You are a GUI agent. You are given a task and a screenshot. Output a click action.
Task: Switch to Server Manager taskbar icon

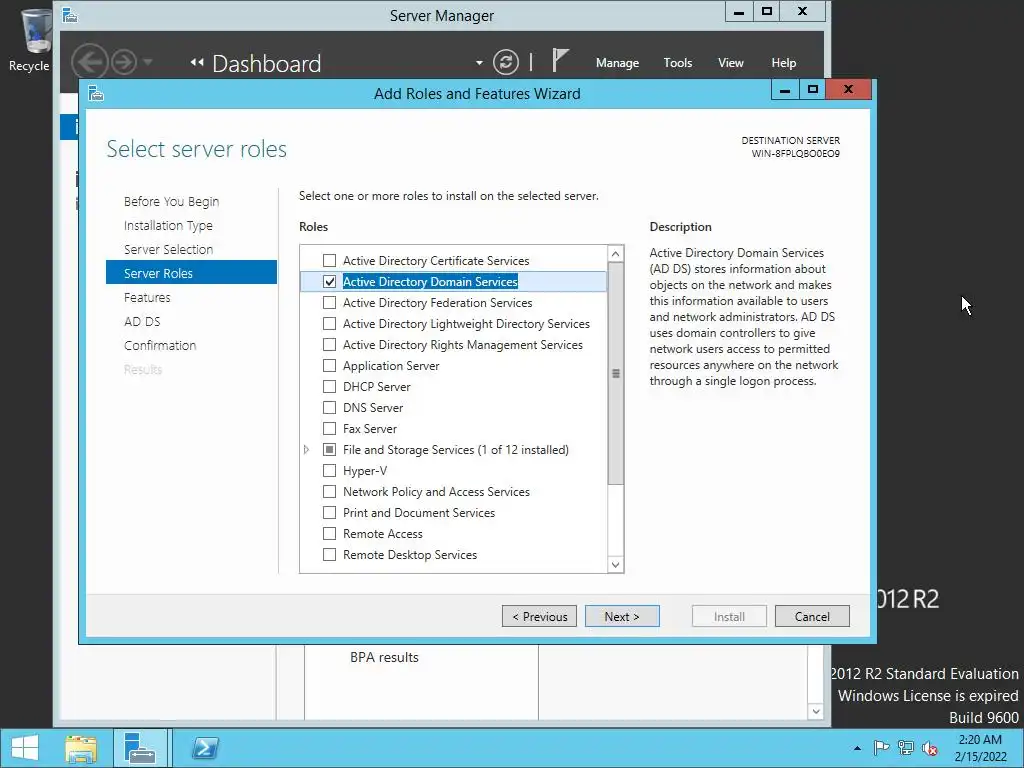point(140,748)
